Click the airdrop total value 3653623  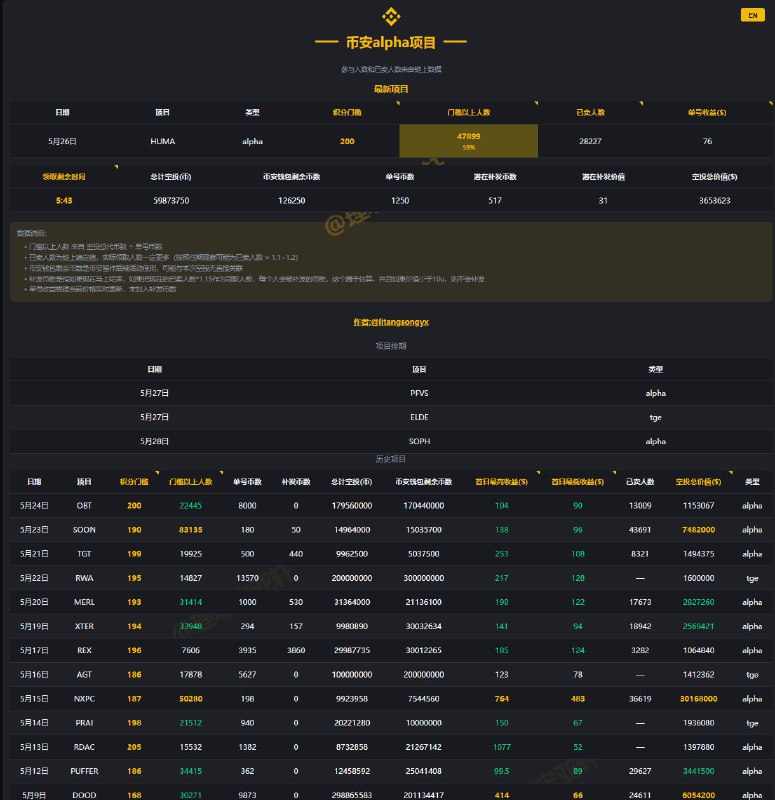(714, 201)
